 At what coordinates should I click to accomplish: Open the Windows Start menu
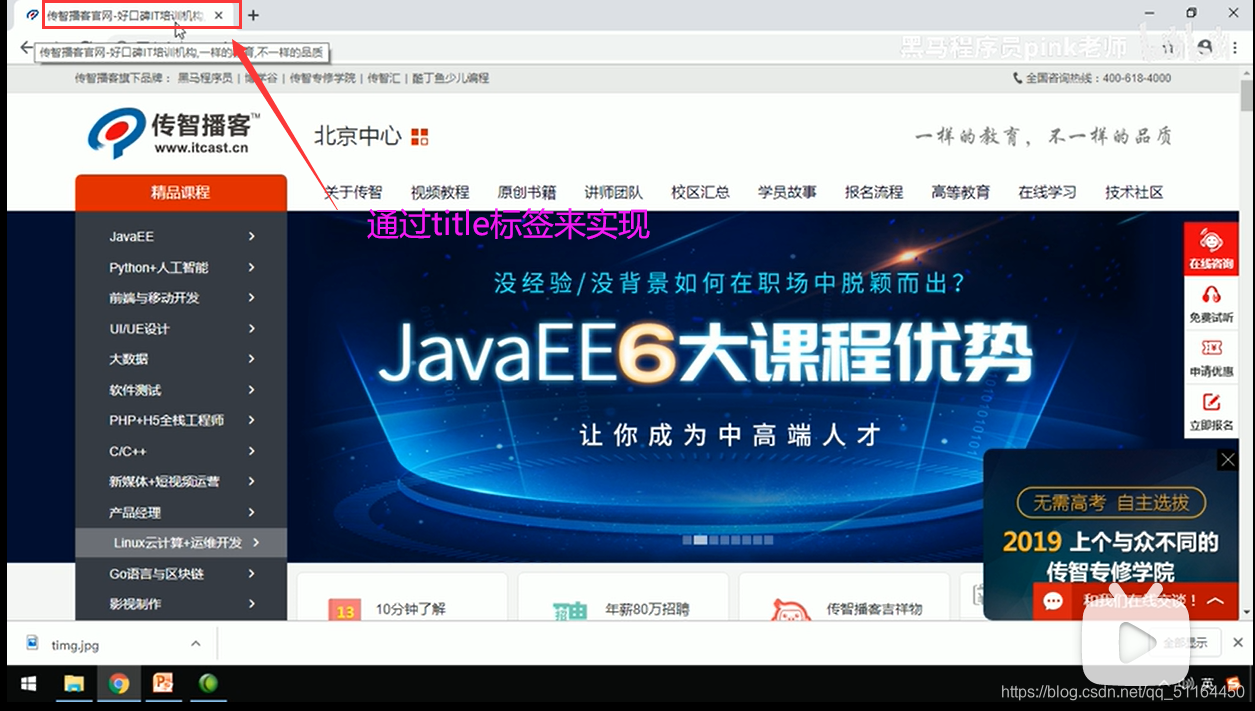coord(28,684)
